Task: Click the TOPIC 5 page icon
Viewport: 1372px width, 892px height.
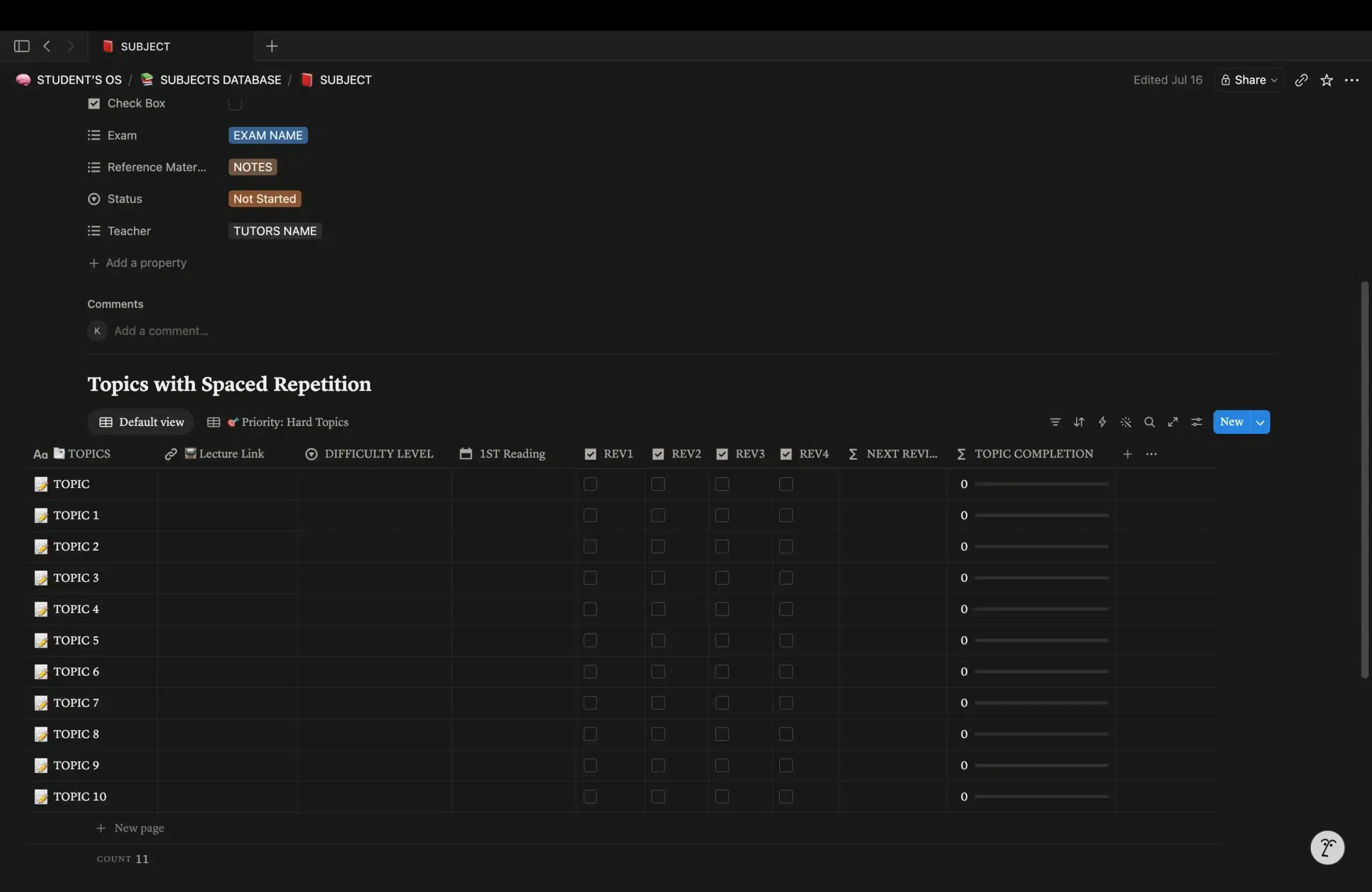Action: [41, 640]
